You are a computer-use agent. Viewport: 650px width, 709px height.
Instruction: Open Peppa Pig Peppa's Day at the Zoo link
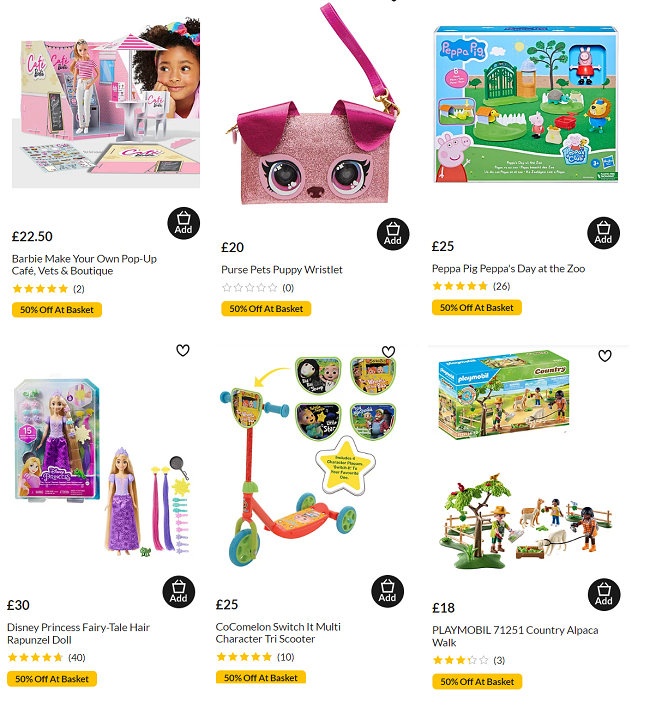(x=508, y=269)
